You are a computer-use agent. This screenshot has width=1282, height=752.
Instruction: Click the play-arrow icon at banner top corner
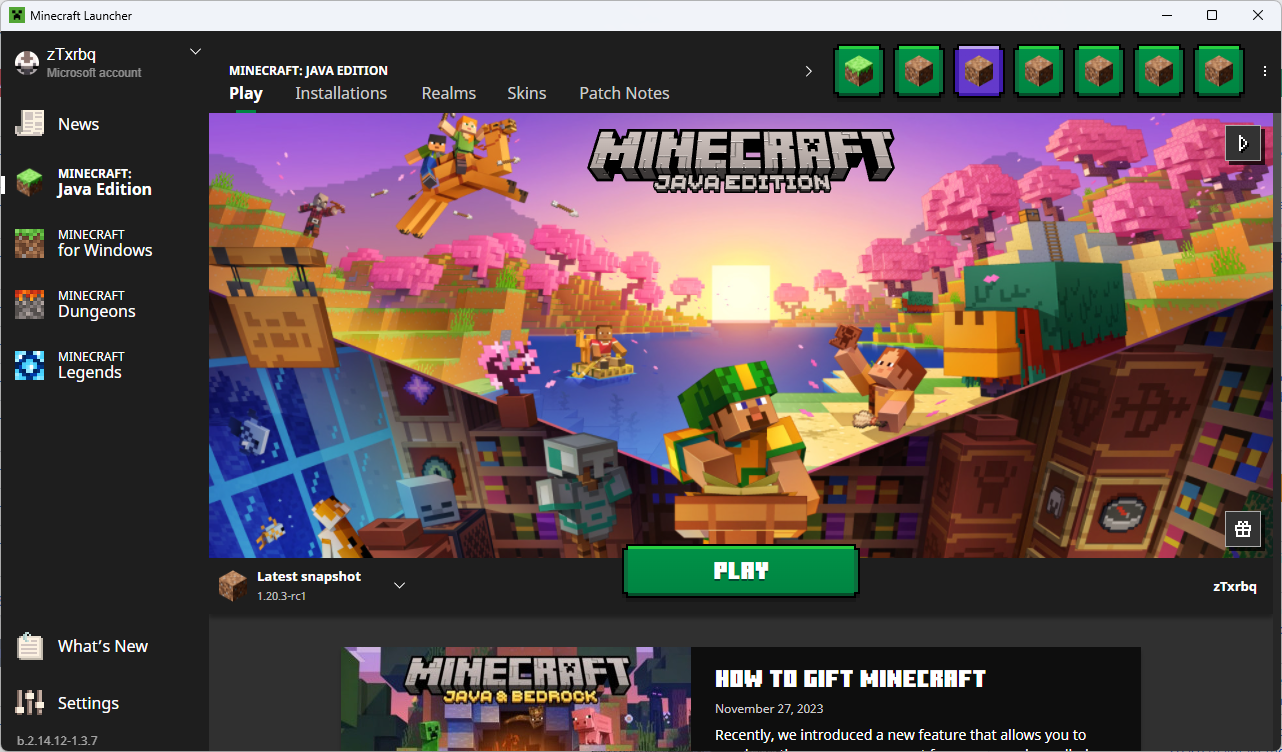[x=1243, y=143]
